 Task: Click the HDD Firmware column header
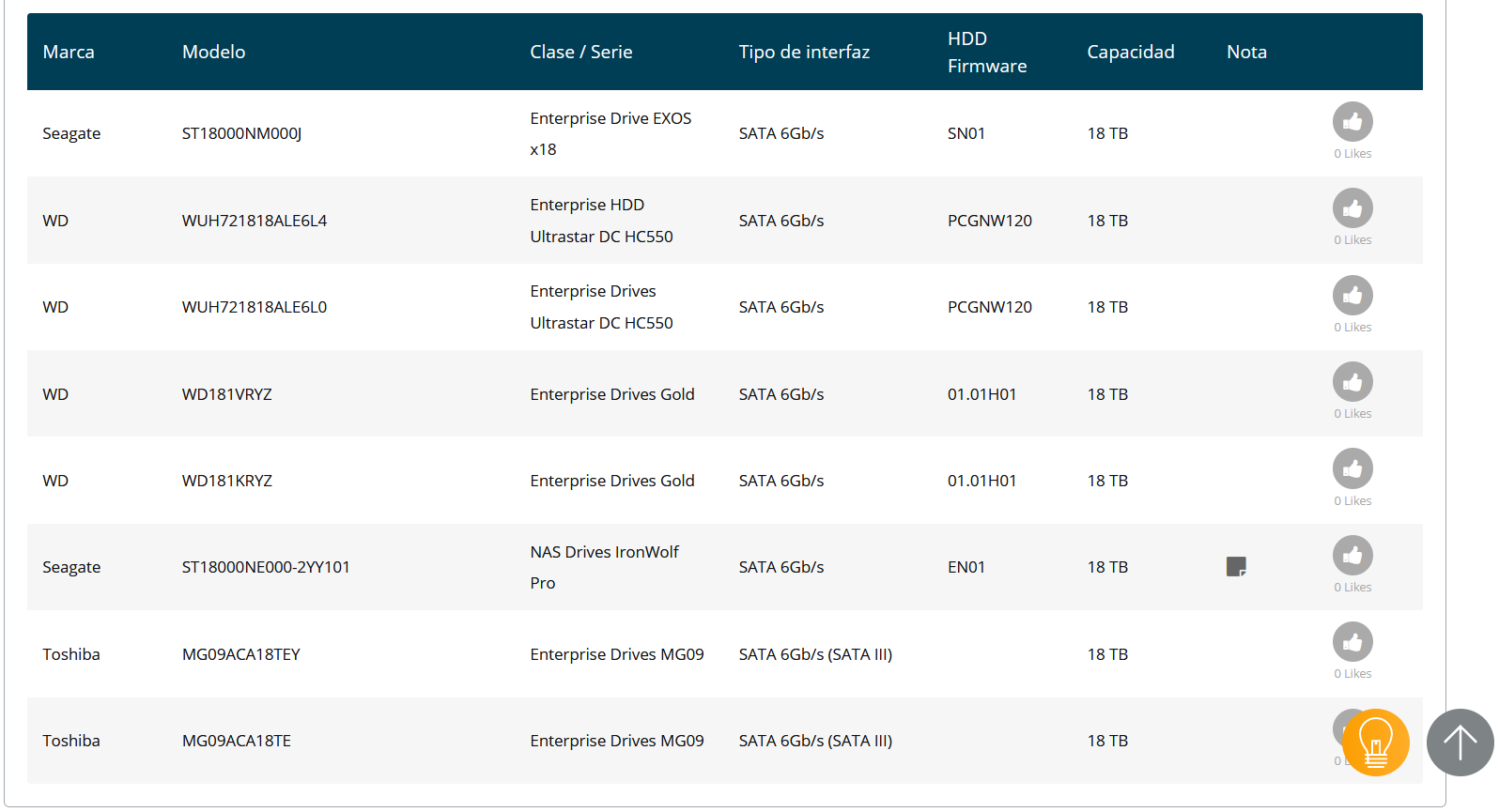pyautogui.click(x=987, y=52)
